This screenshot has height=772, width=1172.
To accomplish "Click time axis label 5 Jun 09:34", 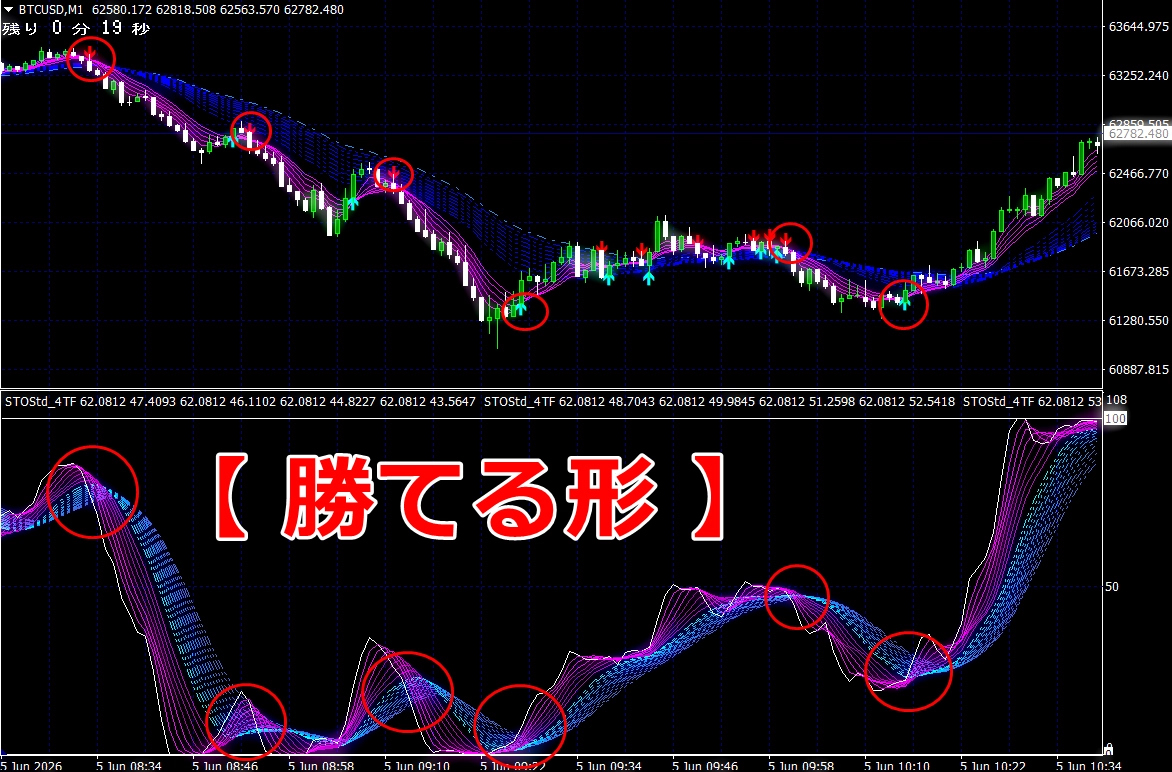I will click(610, 766).
